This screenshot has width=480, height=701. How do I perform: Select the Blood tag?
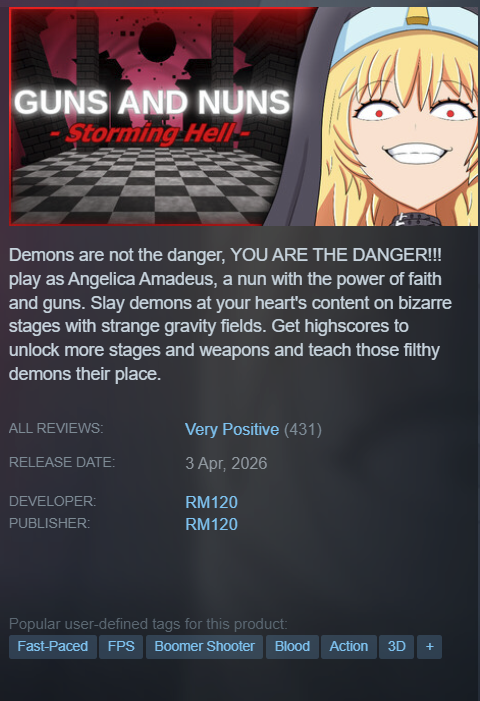[292, 646]
